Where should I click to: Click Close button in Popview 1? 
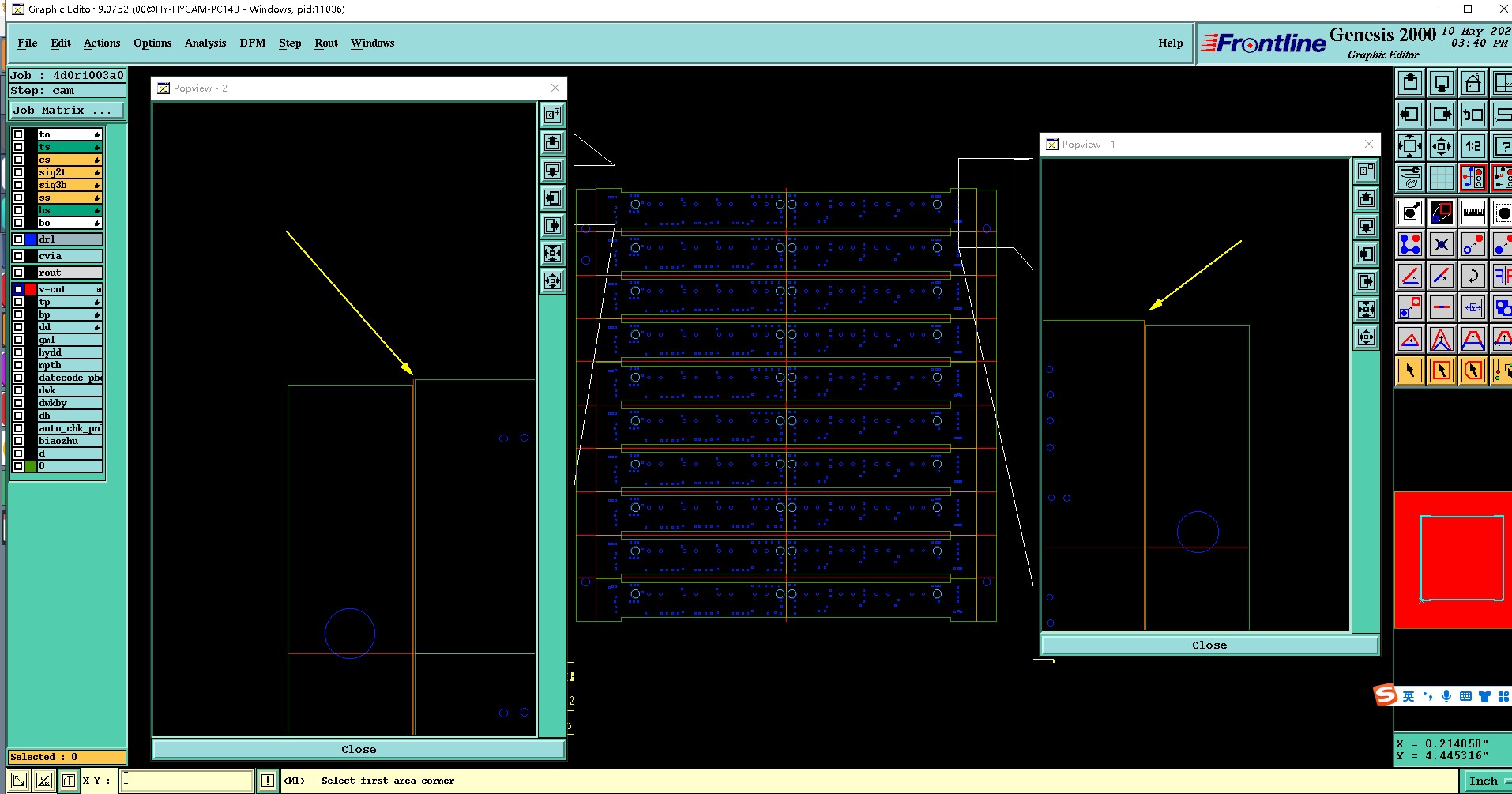pos(1209,645)
